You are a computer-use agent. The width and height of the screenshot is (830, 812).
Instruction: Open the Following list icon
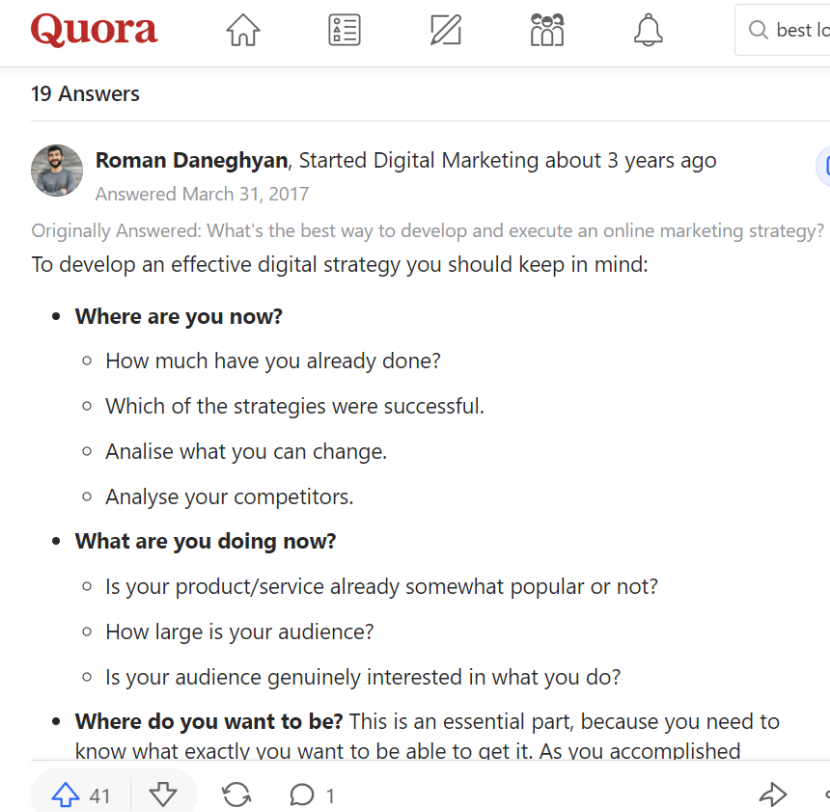[344, 31]
